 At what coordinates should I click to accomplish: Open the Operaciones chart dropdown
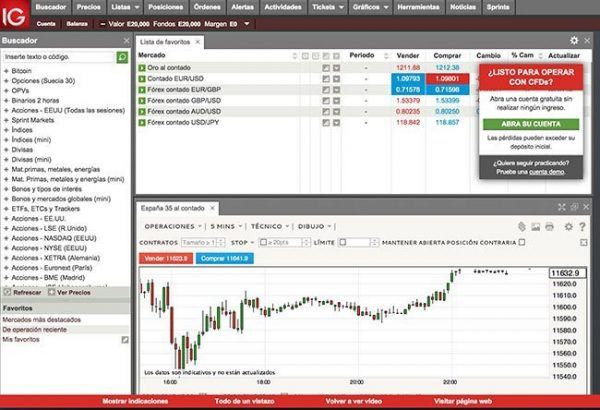coord(173,226)
